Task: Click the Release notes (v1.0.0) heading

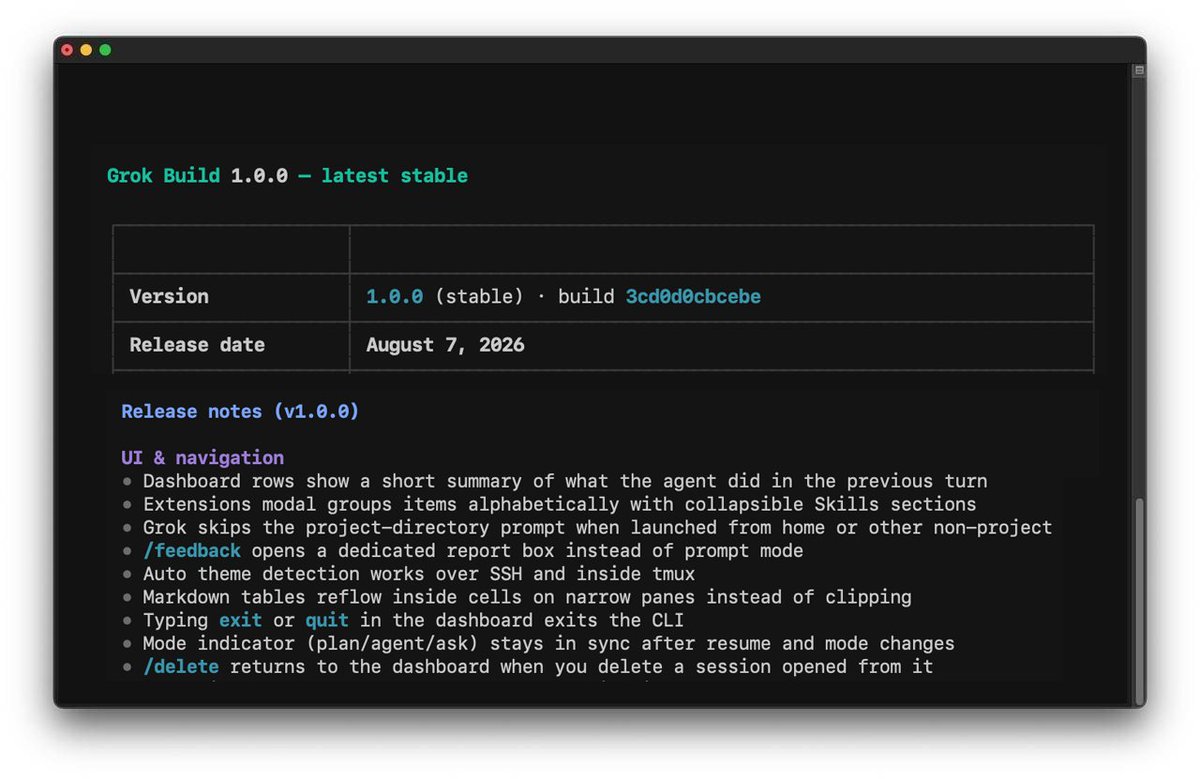Action: click(240, 411)
